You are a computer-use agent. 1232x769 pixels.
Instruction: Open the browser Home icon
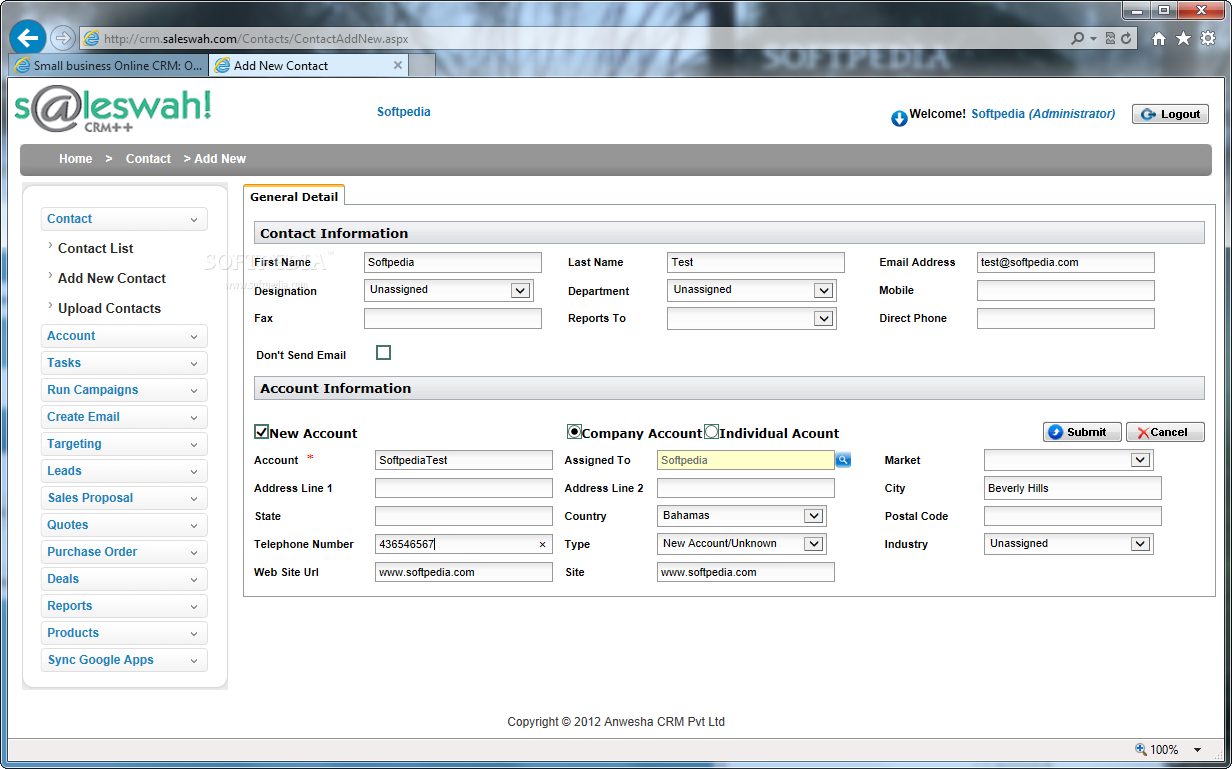coord(1159,38)
